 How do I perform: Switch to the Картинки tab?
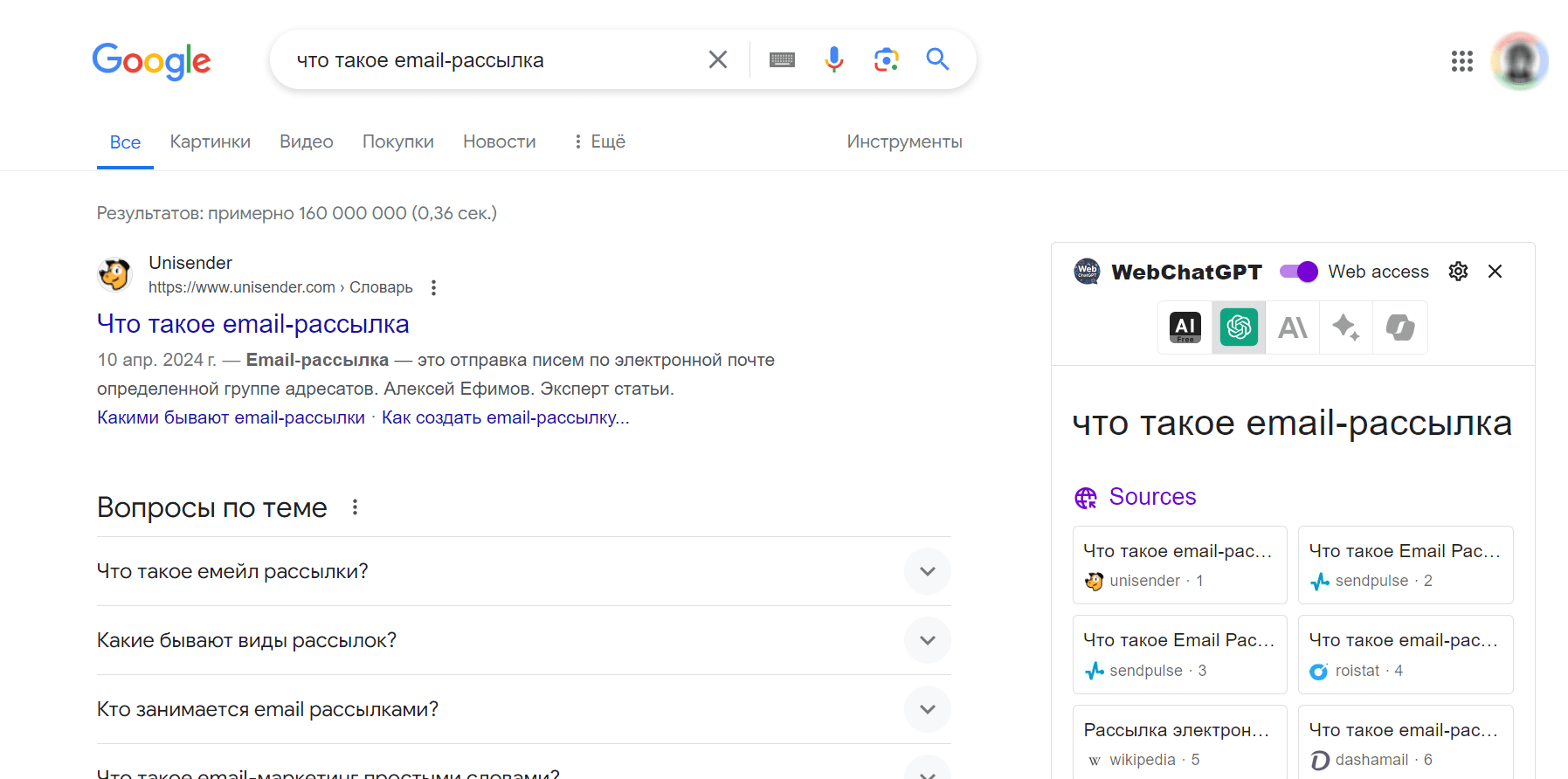210,141
